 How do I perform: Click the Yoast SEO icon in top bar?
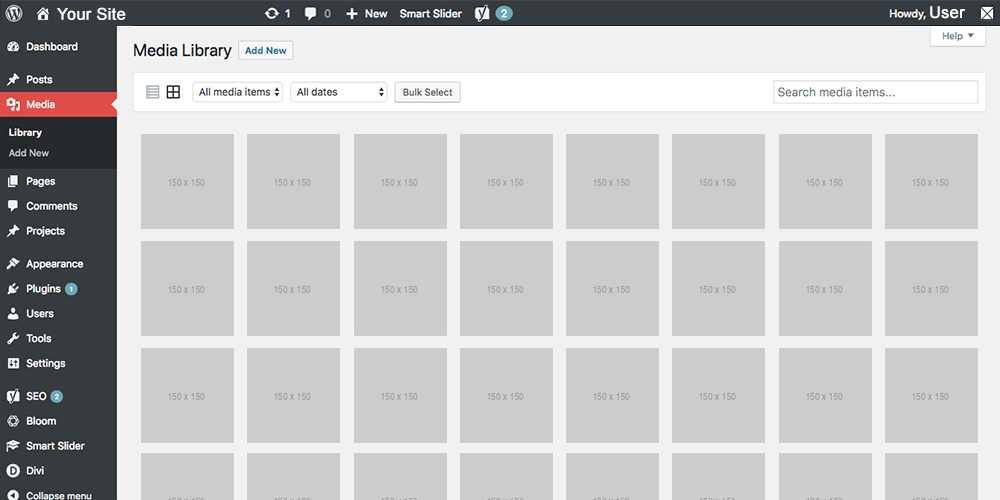tap(482, 14)
